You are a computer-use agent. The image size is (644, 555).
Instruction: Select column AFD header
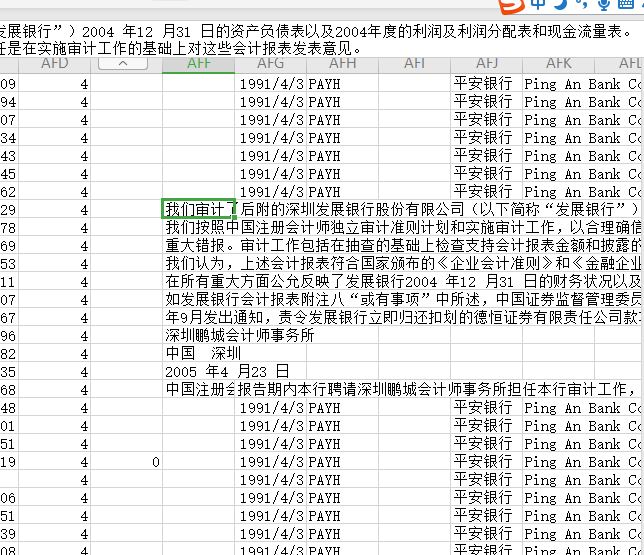click(55, 64)
